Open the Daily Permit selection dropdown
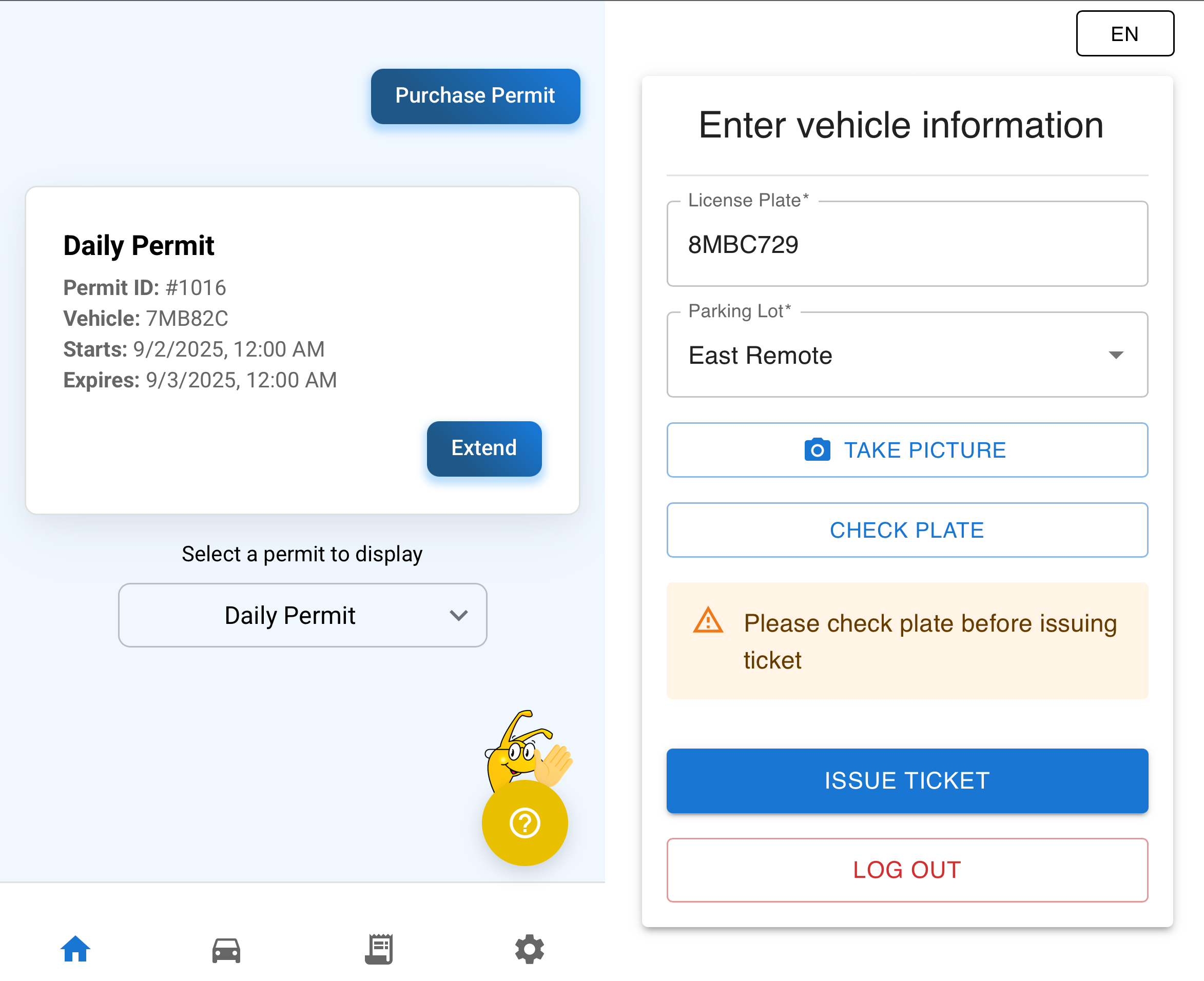Viewport: 1204px width, 981px height. (302, 615)
